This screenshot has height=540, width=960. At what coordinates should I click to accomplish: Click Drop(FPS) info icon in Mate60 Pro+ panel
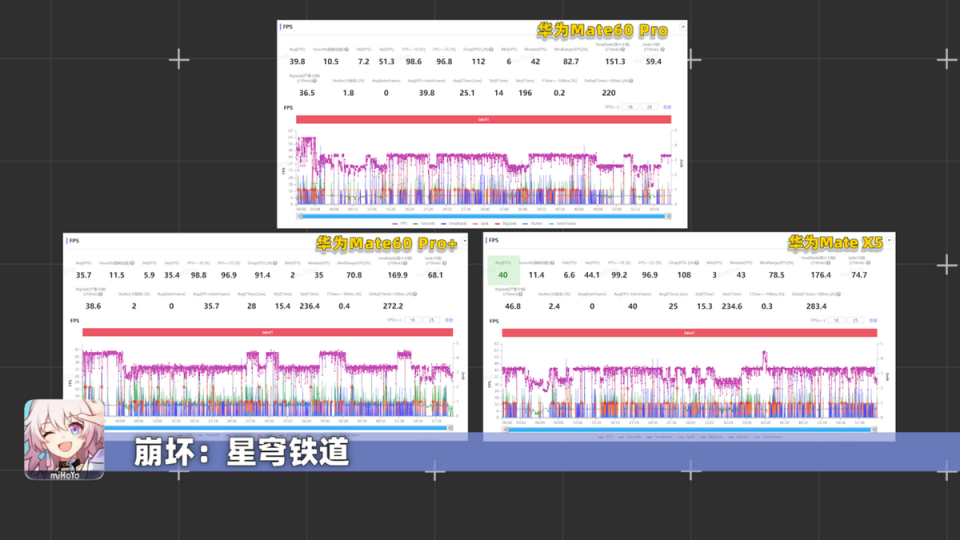(x=276, y=263)
